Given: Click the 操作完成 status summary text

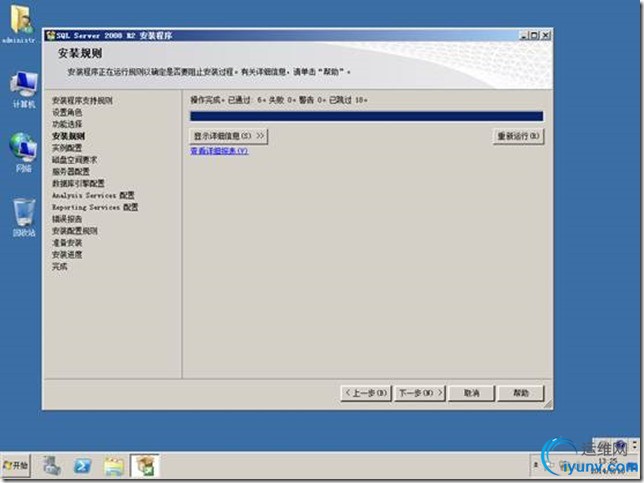Looking at the screenshot, I should (279, 100).
